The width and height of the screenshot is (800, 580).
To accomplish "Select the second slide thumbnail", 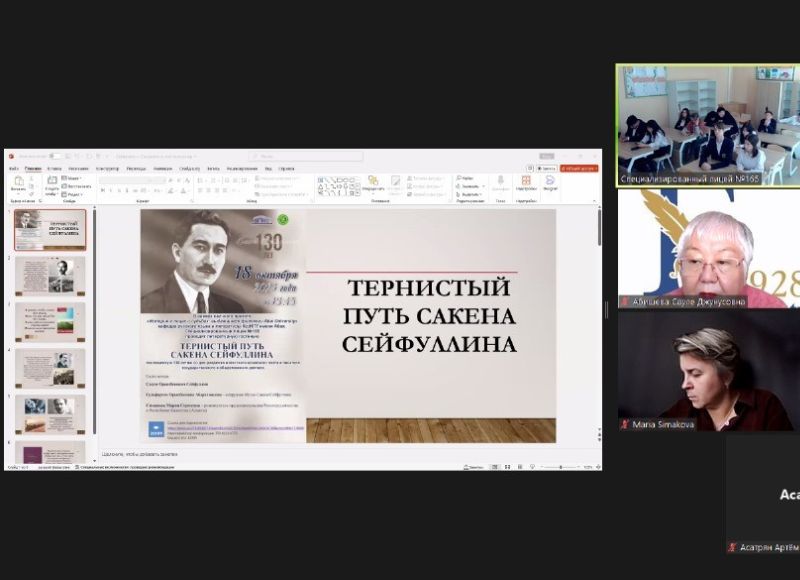I will [50, 276].
